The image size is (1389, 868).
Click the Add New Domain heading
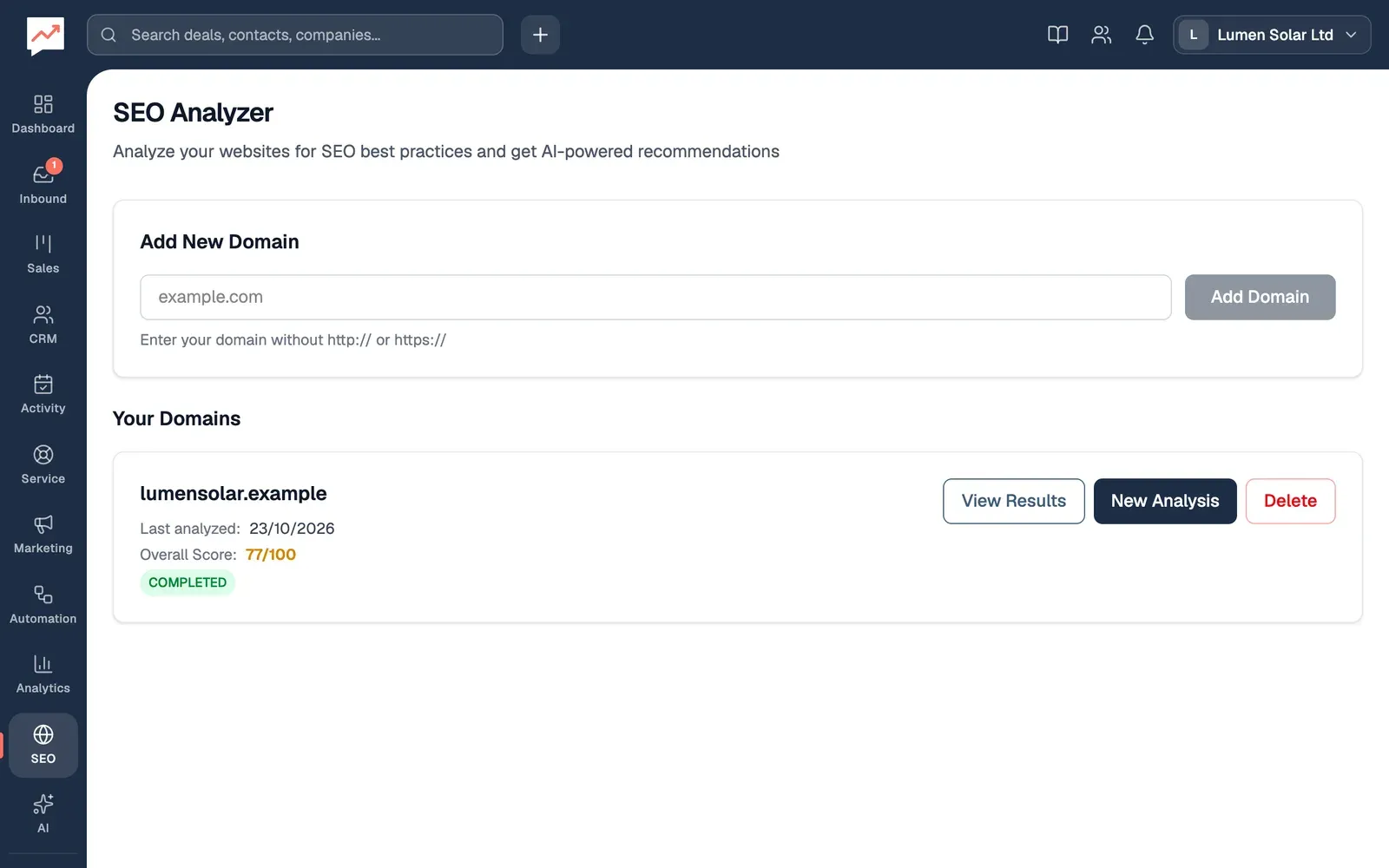click(x=220, y=241)
